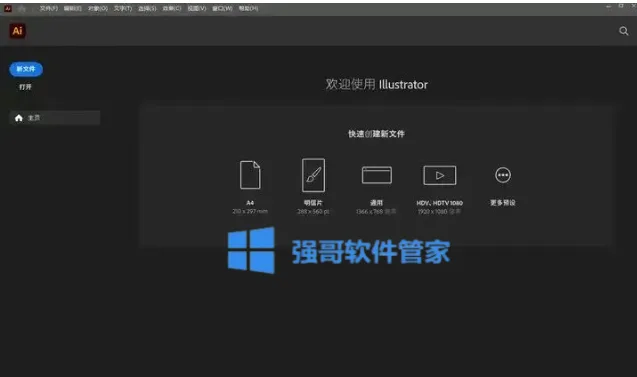Choose the HDV, HDTV 1080 video preset
This screenshot has height=377, width=637.
440,175
